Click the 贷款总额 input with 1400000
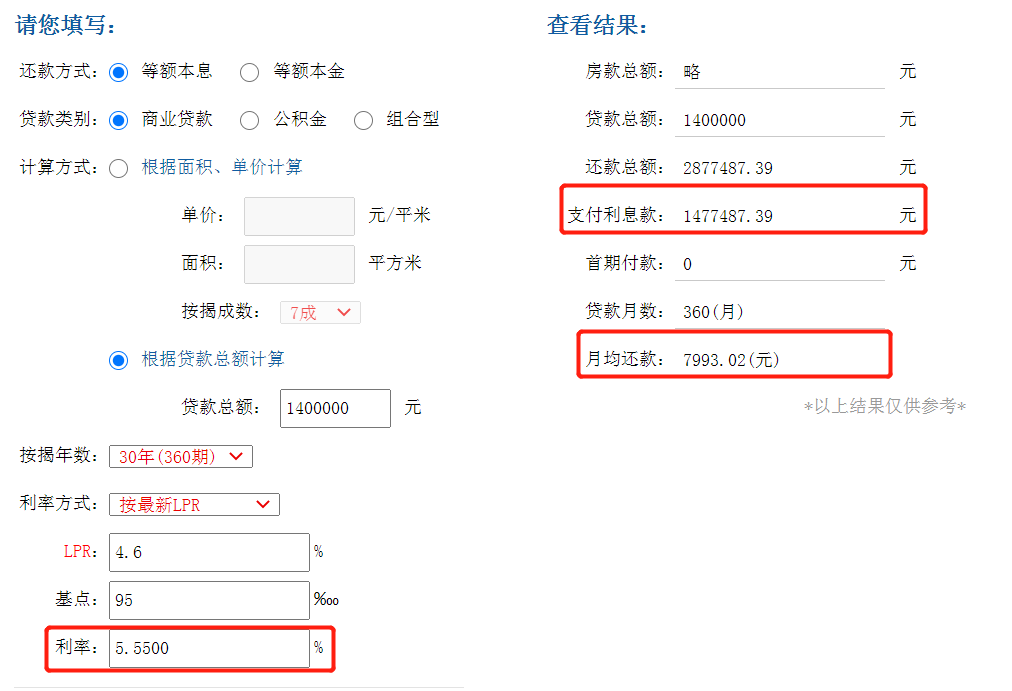The height and width of the screenshot is (691, 1012). tap(336, 408)
